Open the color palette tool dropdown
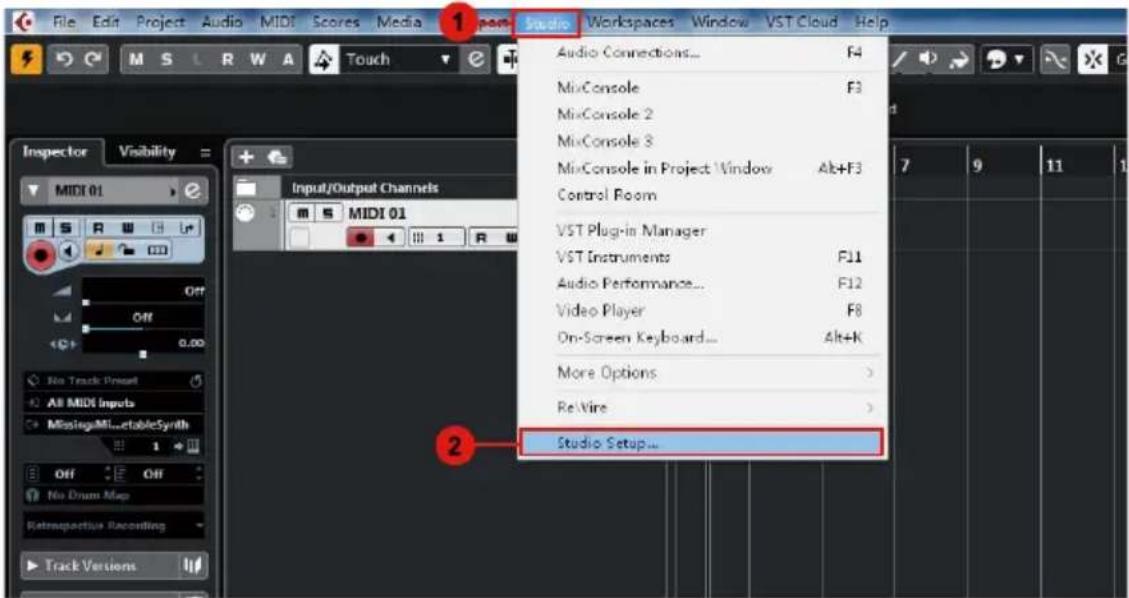The image size is (1129, 598). coord(1006,60)
